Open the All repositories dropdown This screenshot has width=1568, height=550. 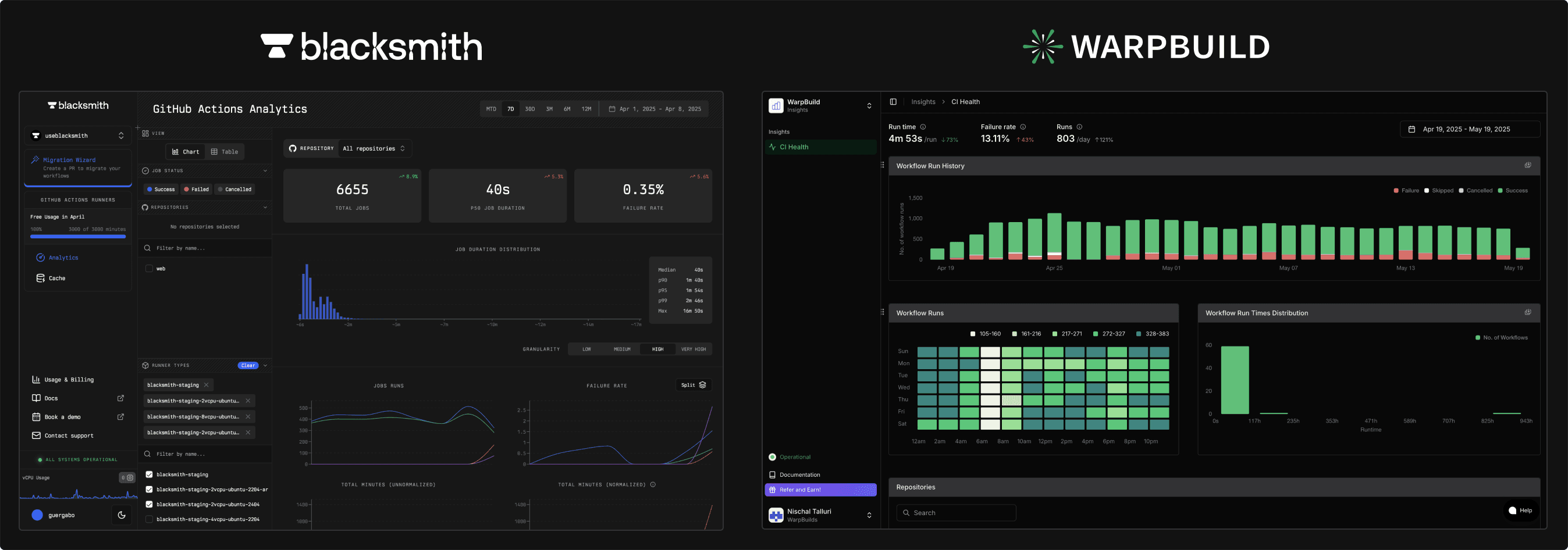374,148
